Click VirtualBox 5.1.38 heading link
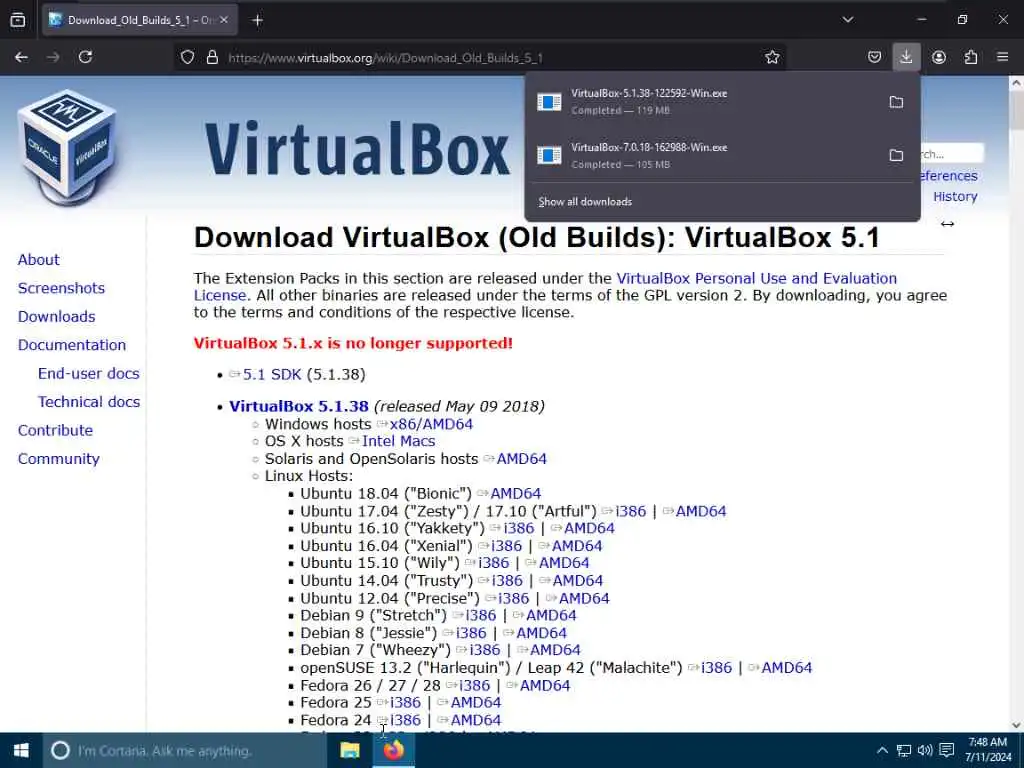Image resolution: width=1024 pixels, height=768 pixels. 298,406
